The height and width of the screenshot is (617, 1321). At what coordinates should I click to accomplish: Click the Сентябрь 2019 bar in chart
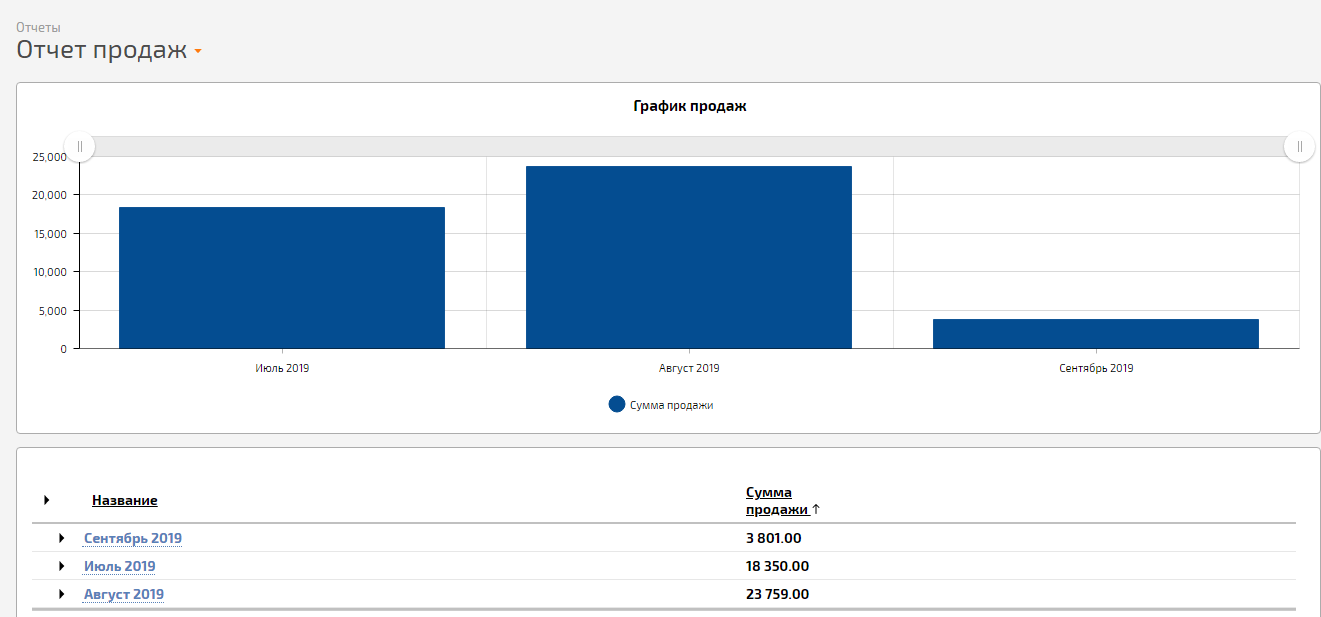[1095, 333]
